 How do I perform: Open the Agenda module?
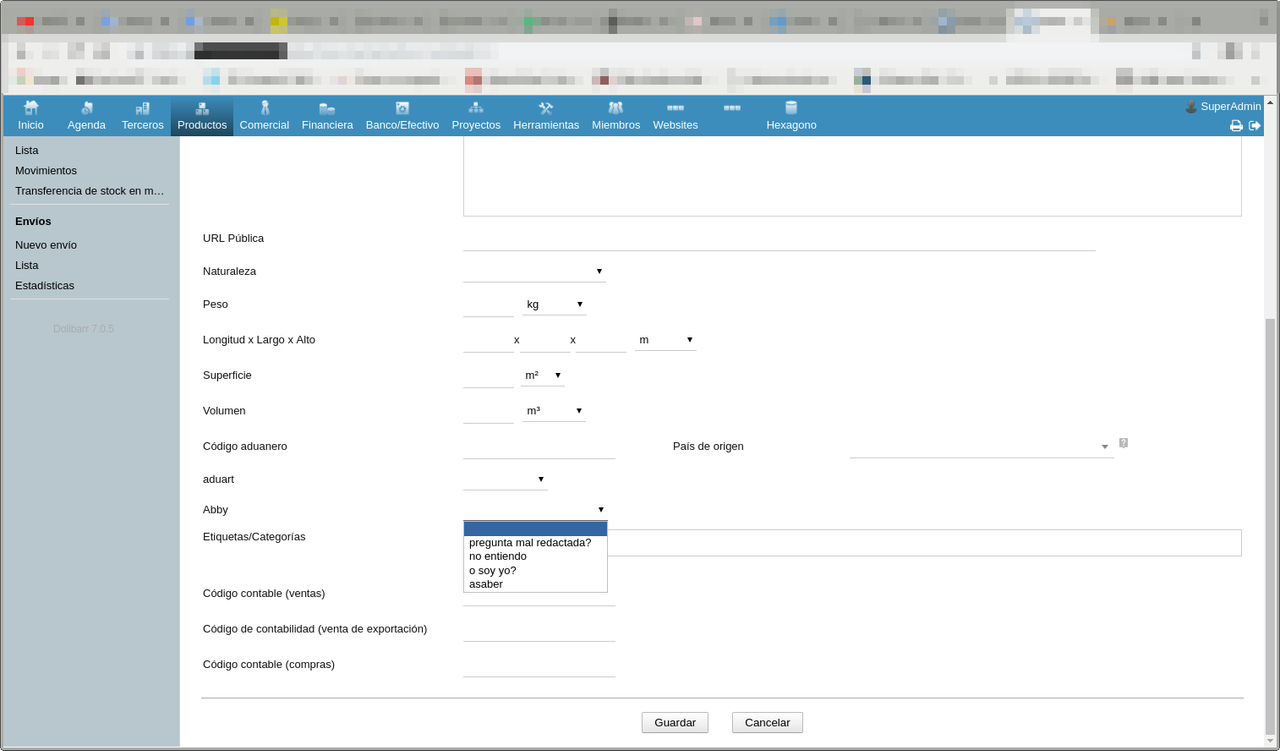point(87,116)
